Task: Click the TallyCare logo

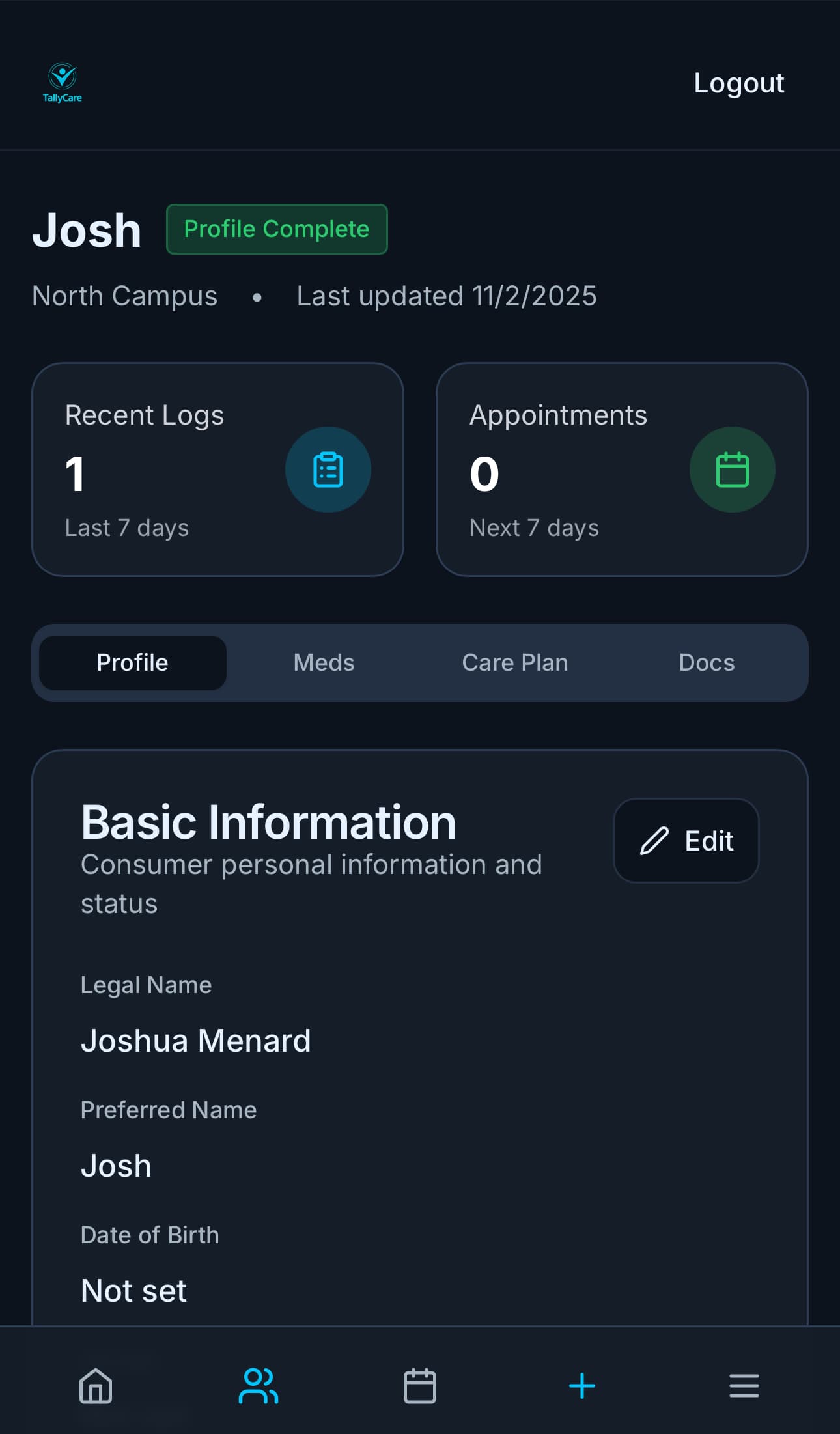Action: pyautogui.click(x=63, y=83)
